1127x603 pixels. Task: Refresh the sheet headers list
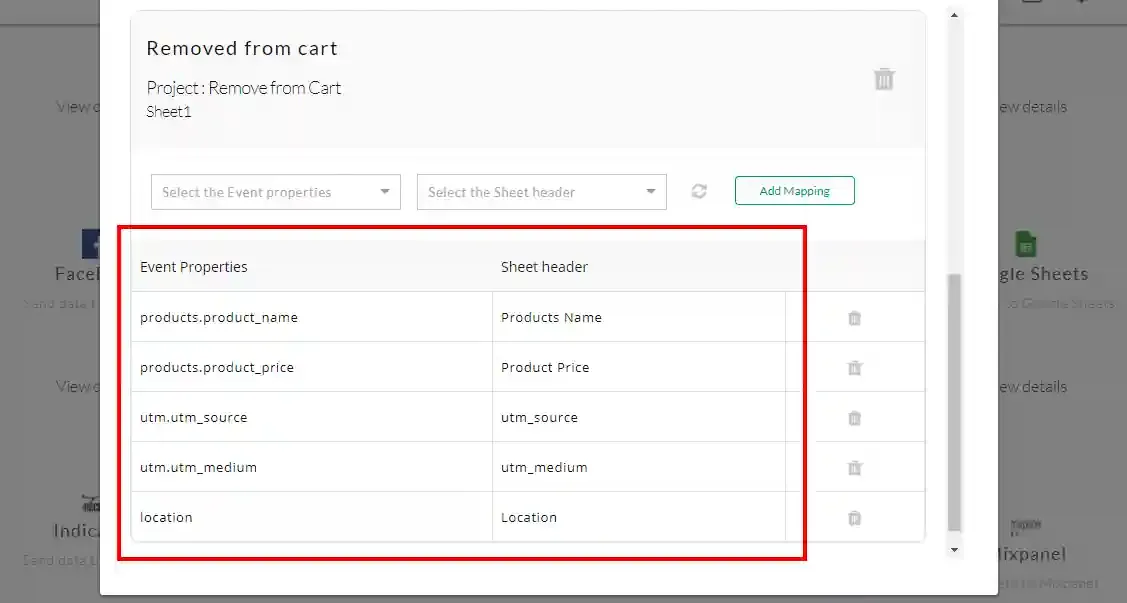699,191
